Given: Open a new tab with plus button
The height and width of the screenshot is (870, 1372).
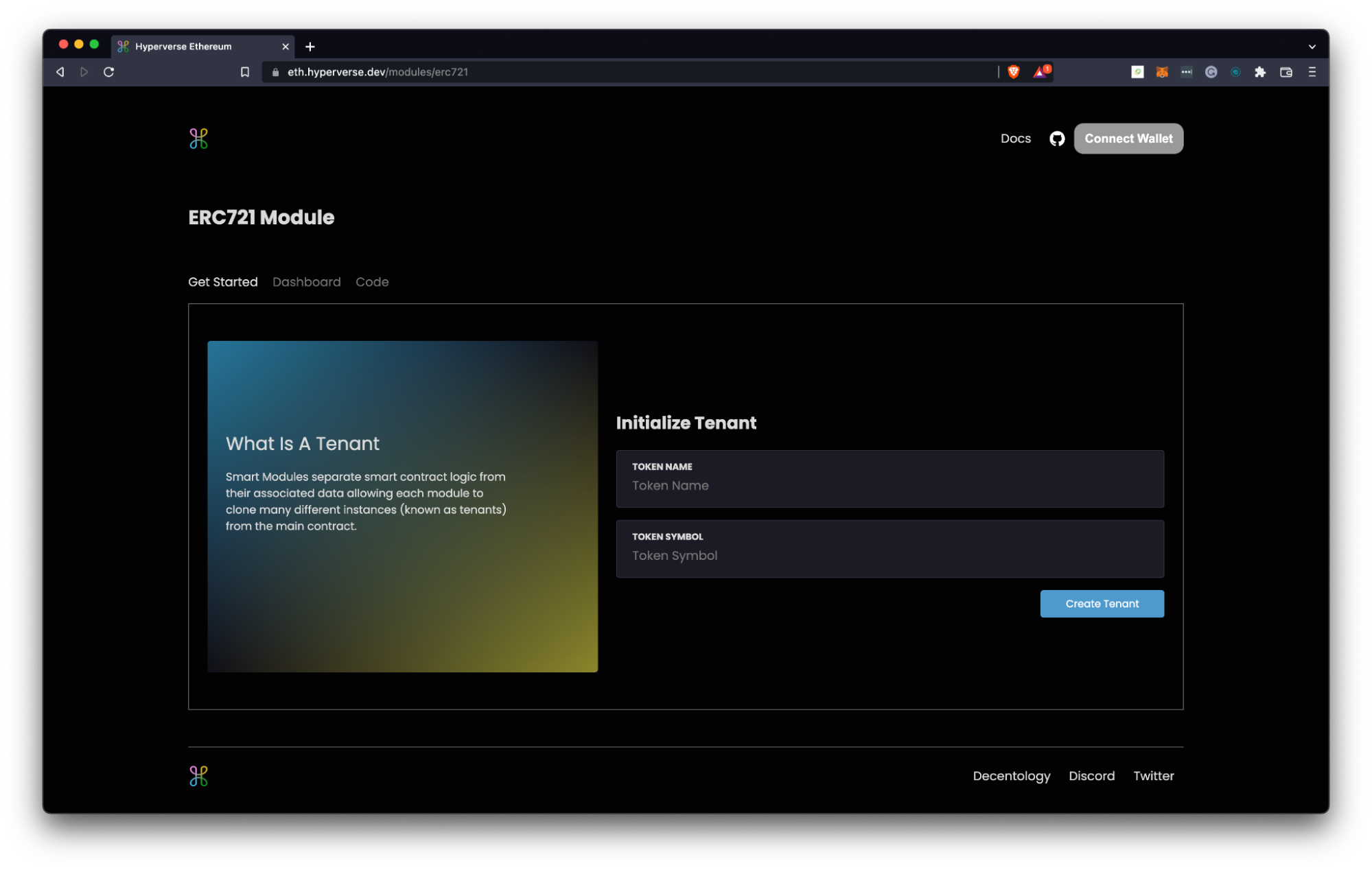Looking at the screenshot, I should [310, 47].
